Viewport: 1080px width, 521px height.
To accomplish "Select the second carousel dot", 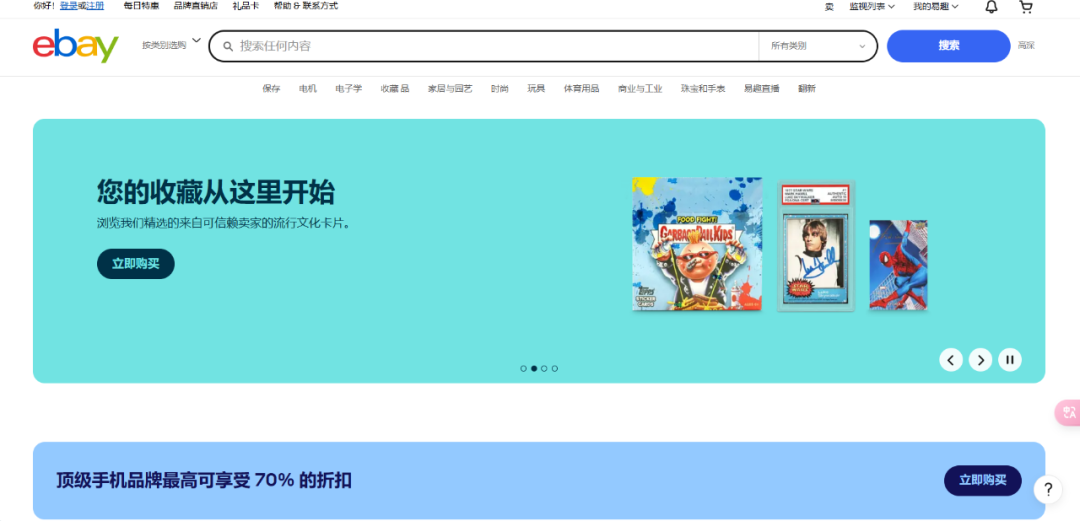I will tap(534, 369).
